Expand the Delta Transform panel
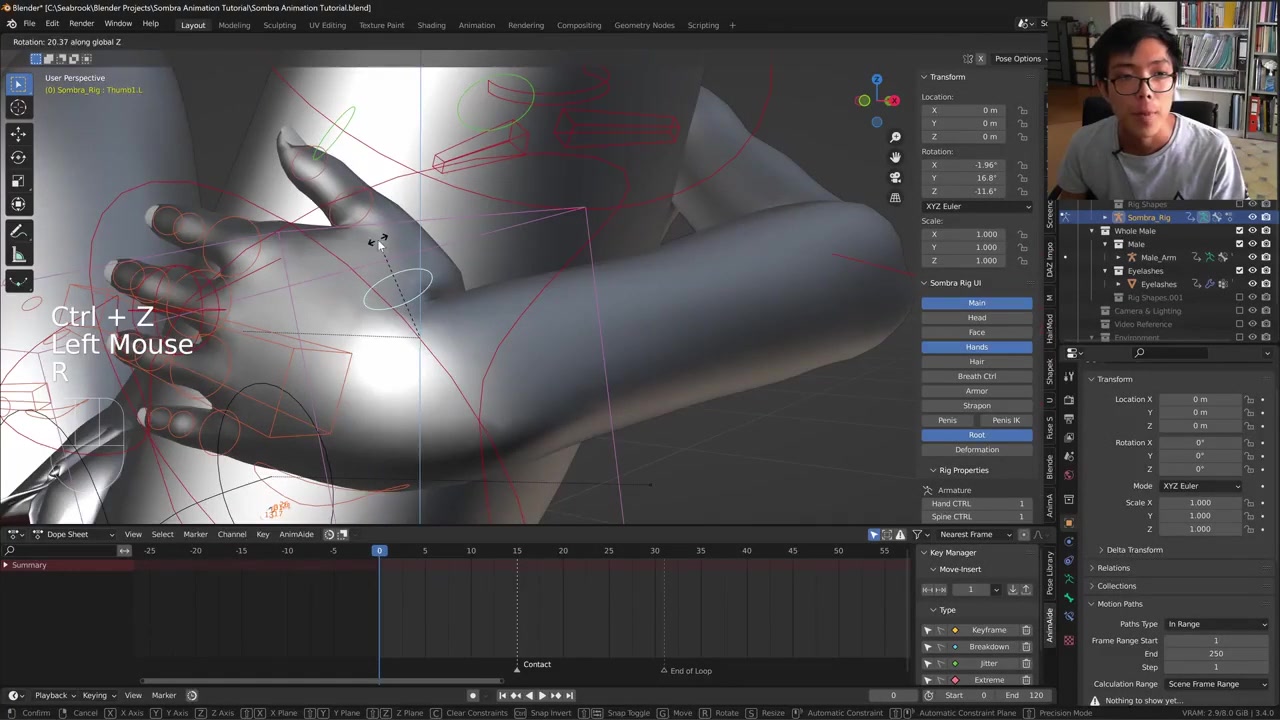 [x=1134, y=550]
